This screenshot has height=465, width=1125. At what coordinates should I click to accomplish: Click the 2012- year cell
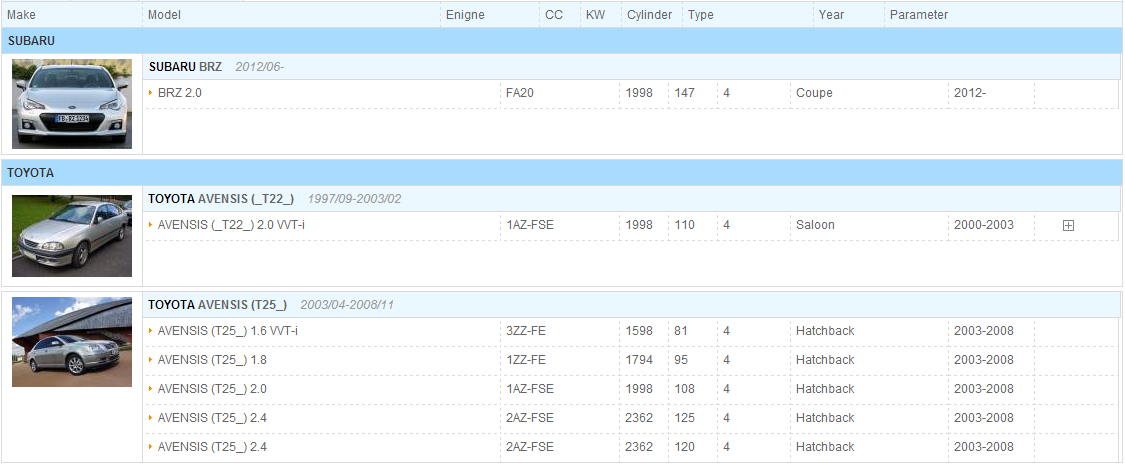[x=970, y=93]
